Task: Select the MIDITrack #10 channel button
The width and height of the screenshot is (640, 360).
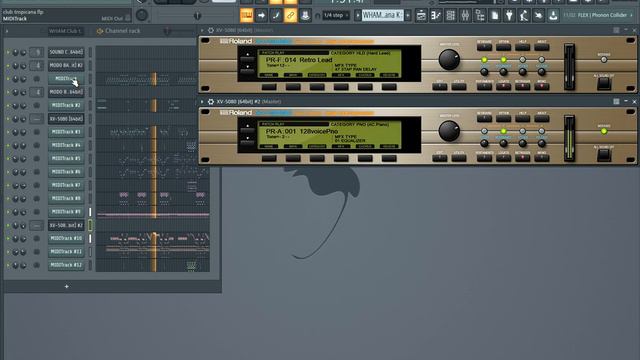Action: [66, 238]
